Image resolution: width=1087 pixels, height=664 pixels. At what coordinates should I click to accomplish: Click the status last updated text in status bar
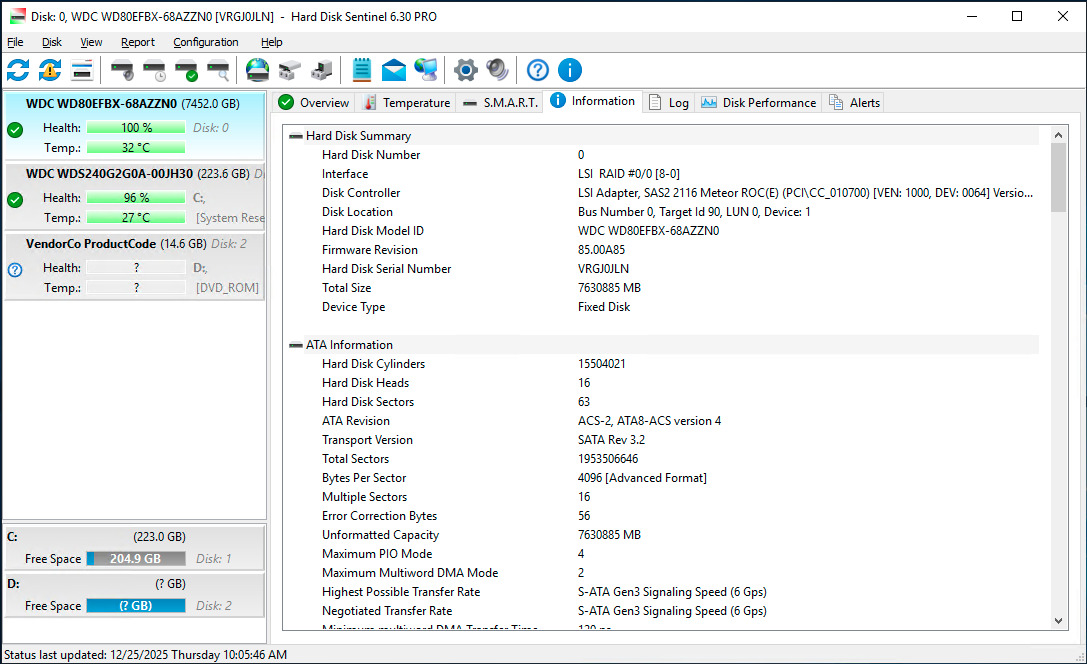tap(145, 654)
